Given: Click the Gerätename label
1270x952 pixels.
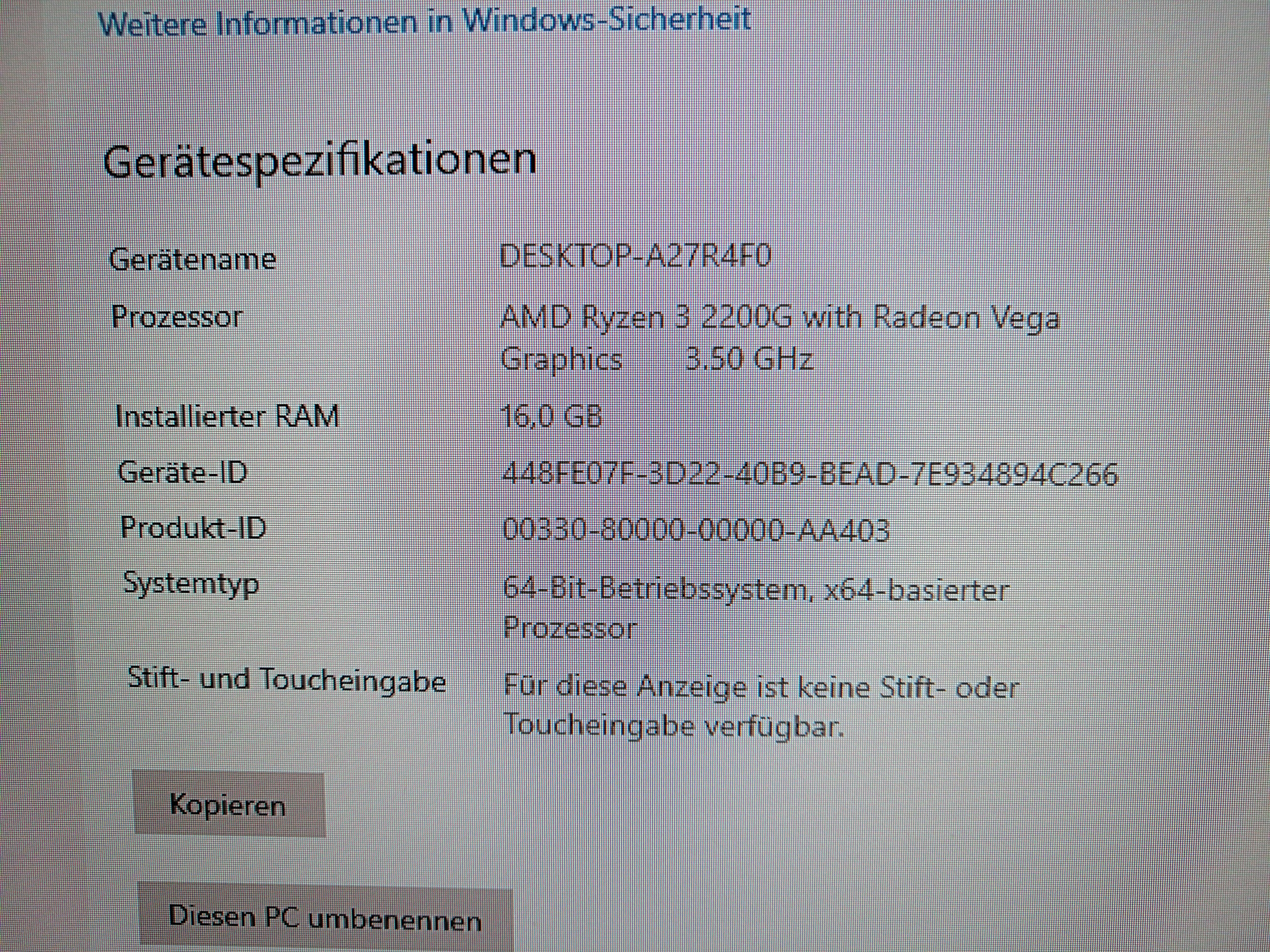Looking at the screenshot, I should [193, 259].
